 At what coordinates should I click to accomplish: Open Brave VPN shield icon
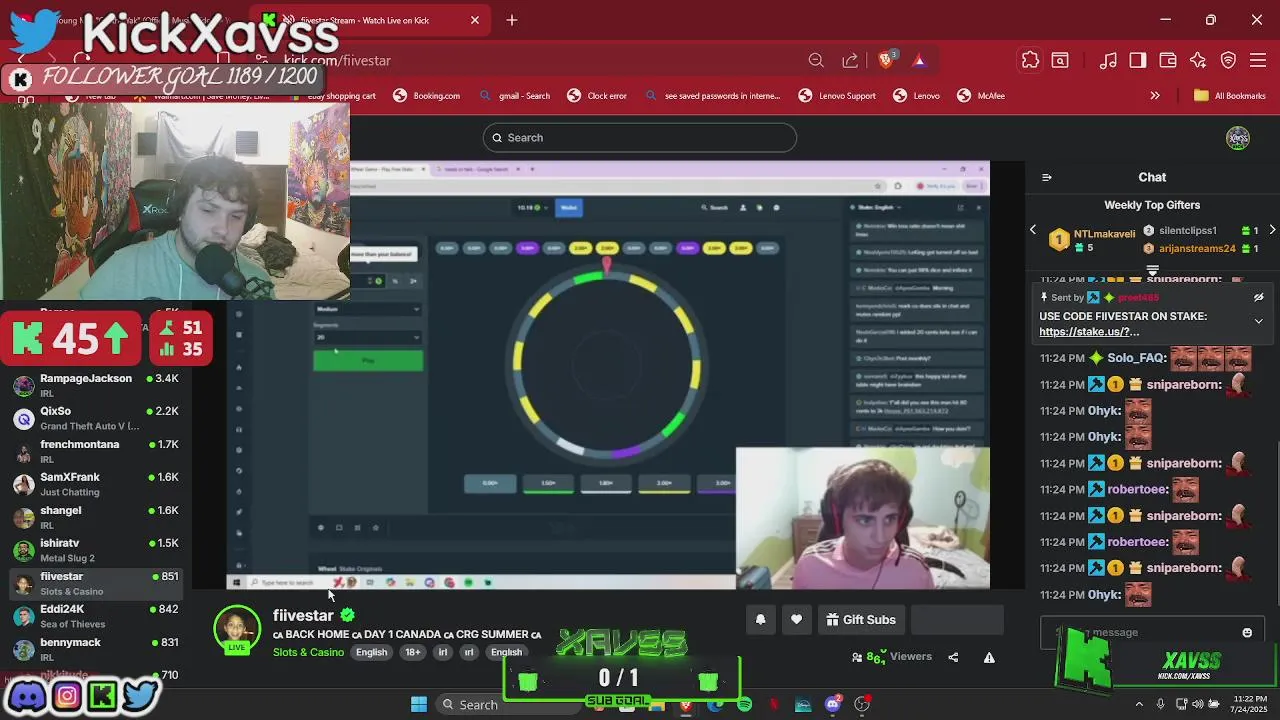1229,61
